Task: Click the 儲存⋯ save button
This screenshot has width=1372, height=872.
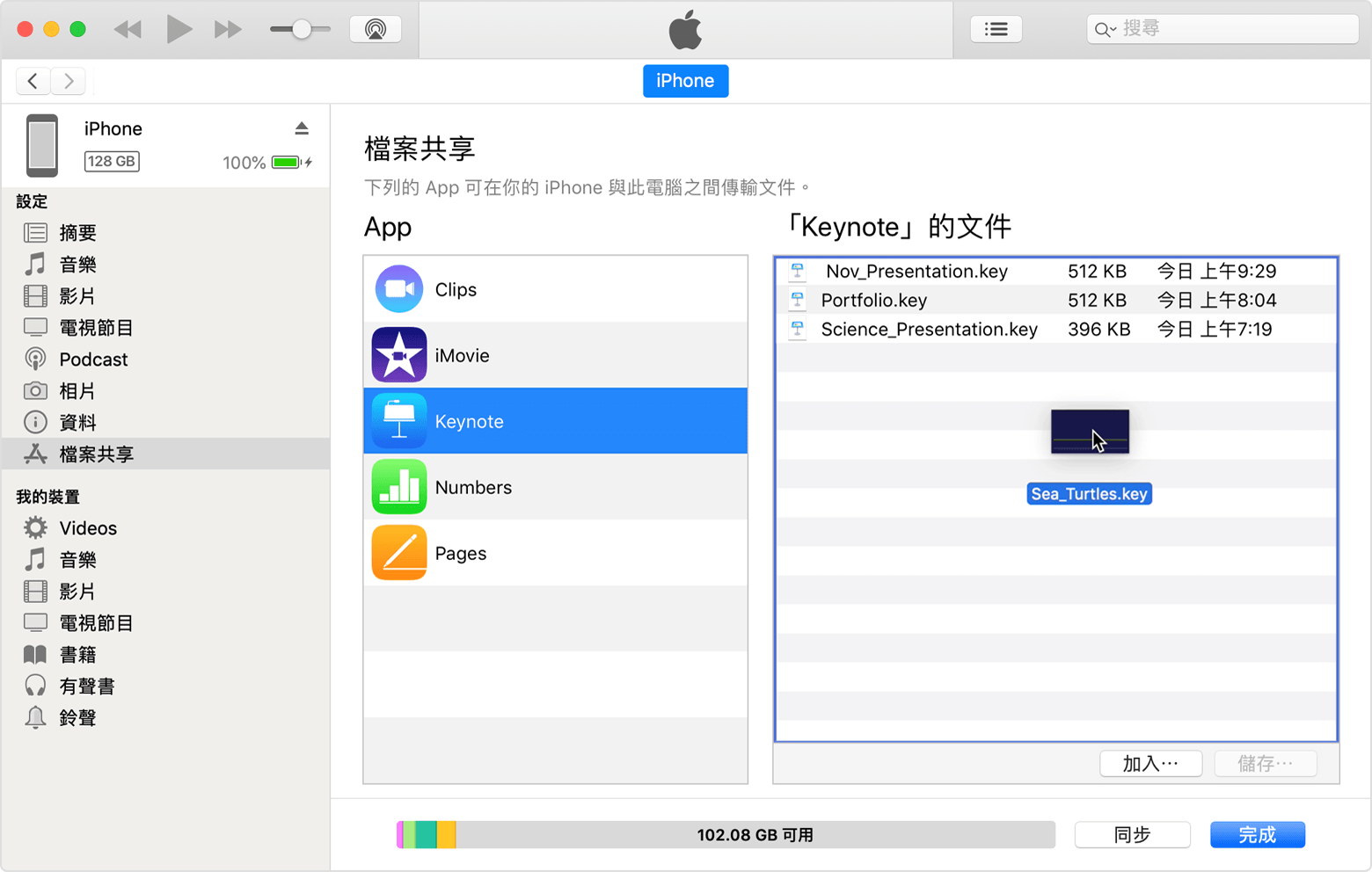Action: point(1266,764)
